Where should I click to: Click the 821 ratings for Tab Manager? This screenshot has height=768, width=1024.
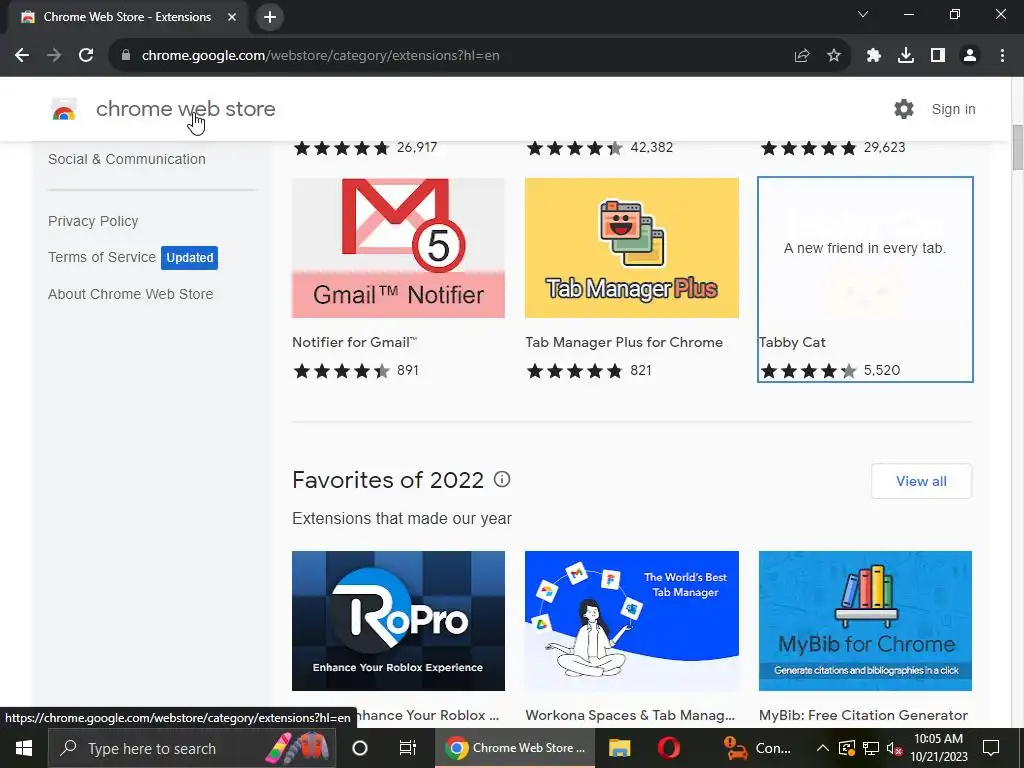point(641,370)
